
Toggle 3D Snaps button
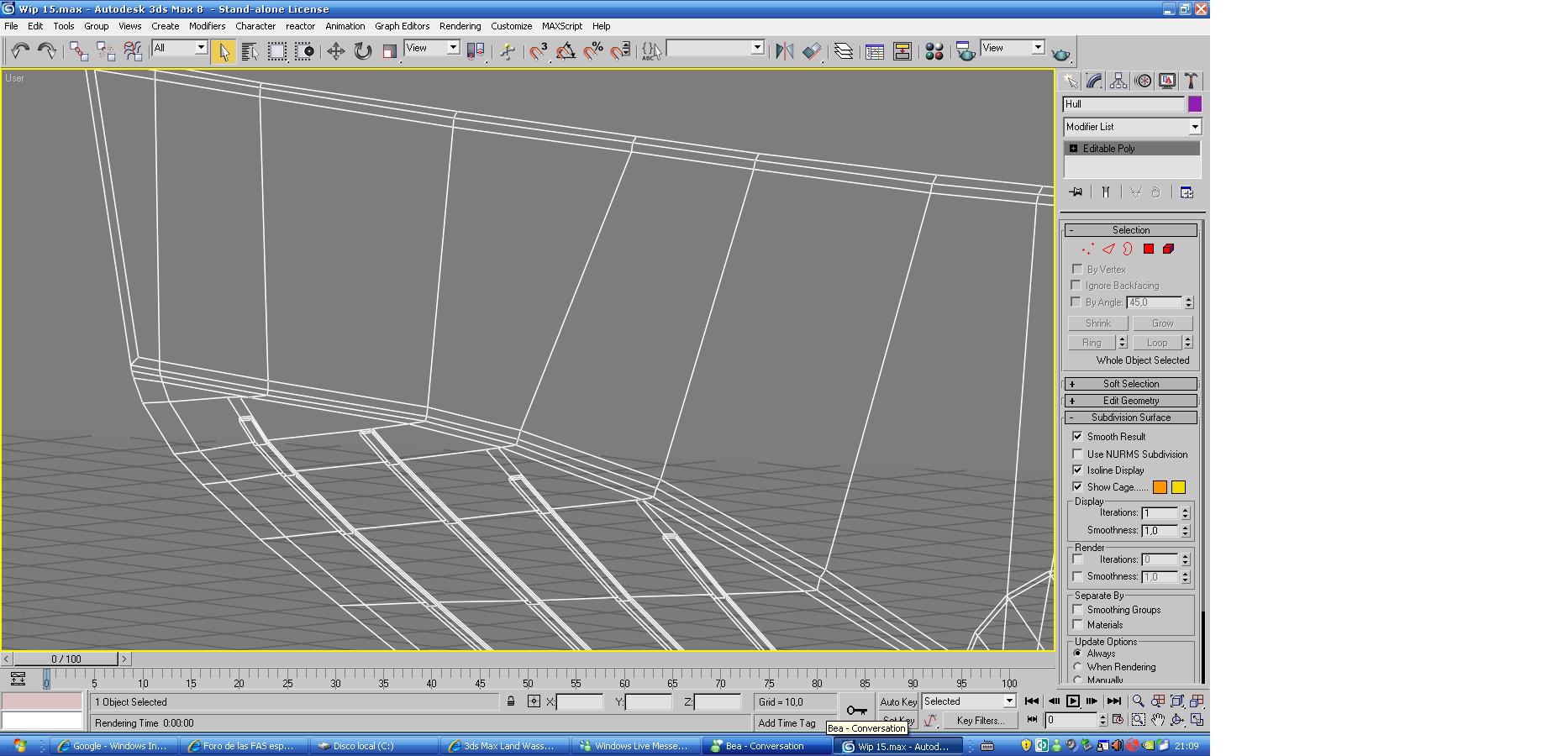tap(538, 51)
